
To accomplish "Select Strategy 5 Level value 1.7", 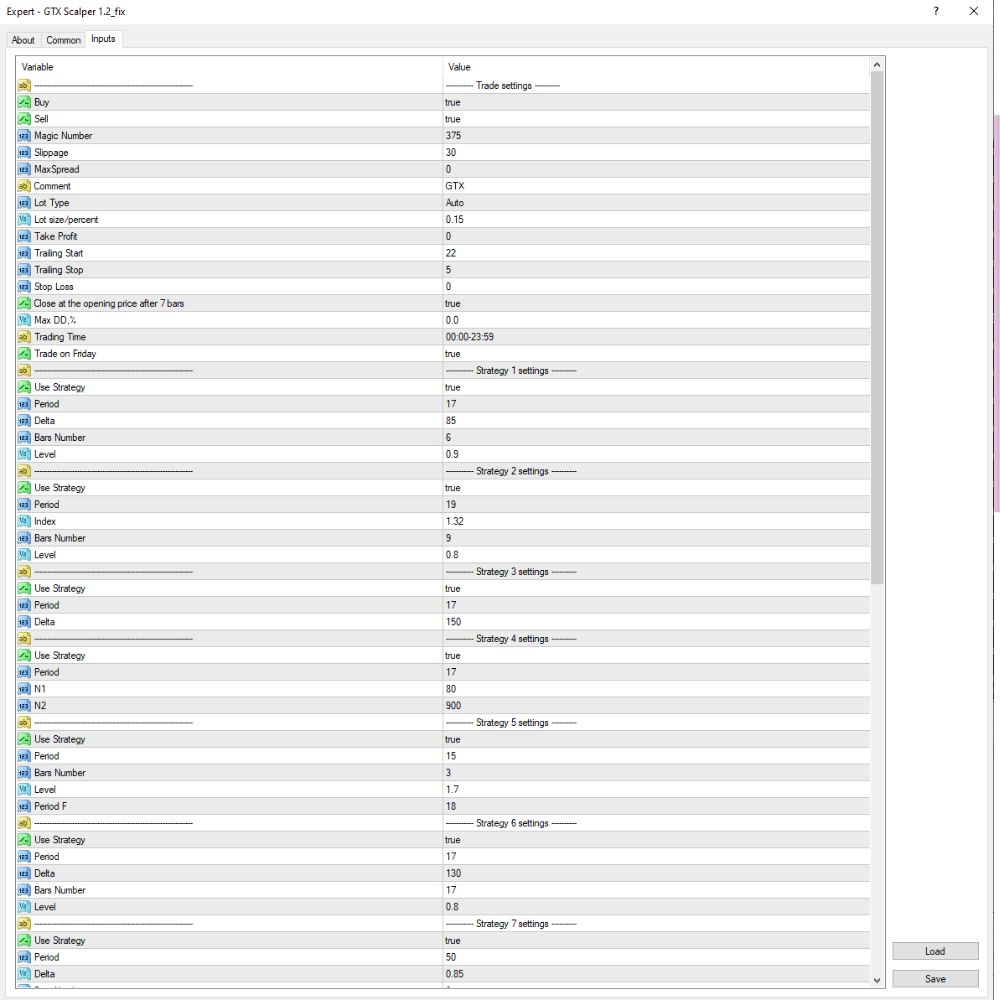I will (x=452, y=790).
